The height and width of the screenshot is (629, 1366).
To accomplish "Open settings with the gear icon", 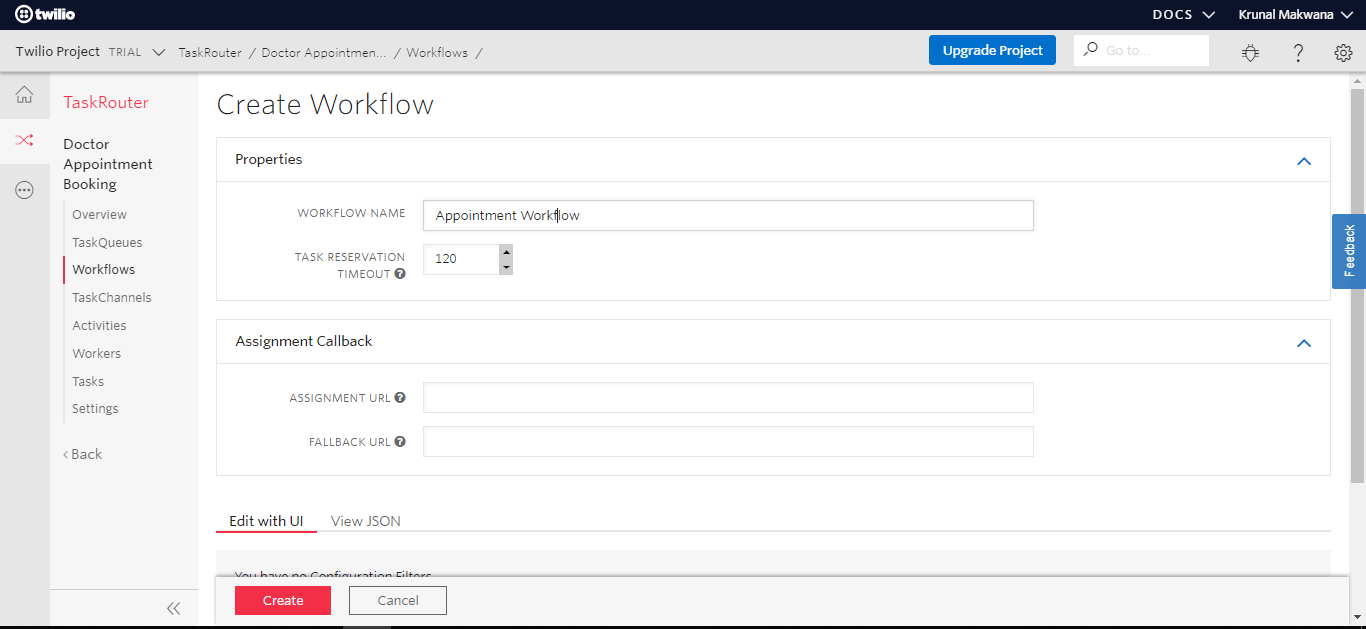I will (1343, 52).
